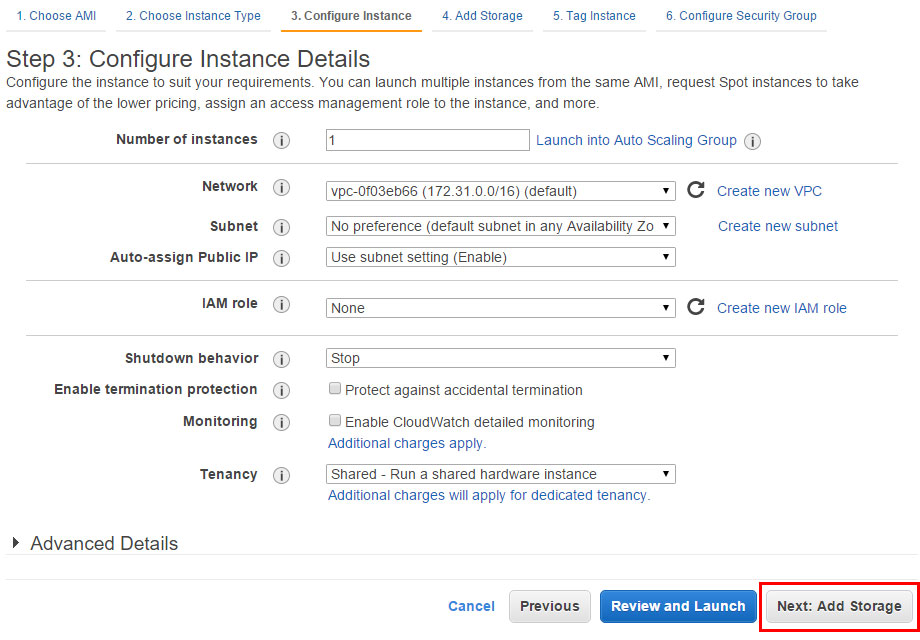Click info icon next to Enable termination protection
This screenshot has width=920, height=640.
pyautogui.click(x=281, y=390)
